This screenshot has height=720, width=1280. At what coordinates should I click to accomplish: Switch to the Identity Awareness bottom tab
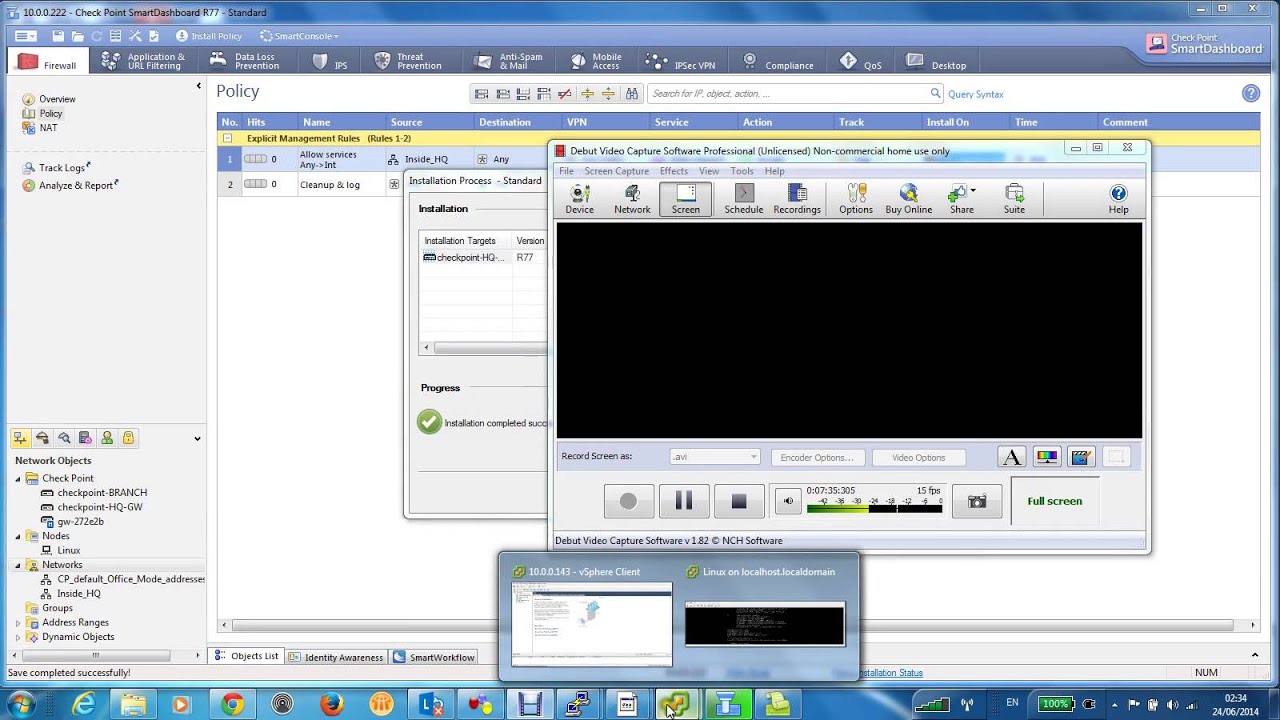point(336,657)
